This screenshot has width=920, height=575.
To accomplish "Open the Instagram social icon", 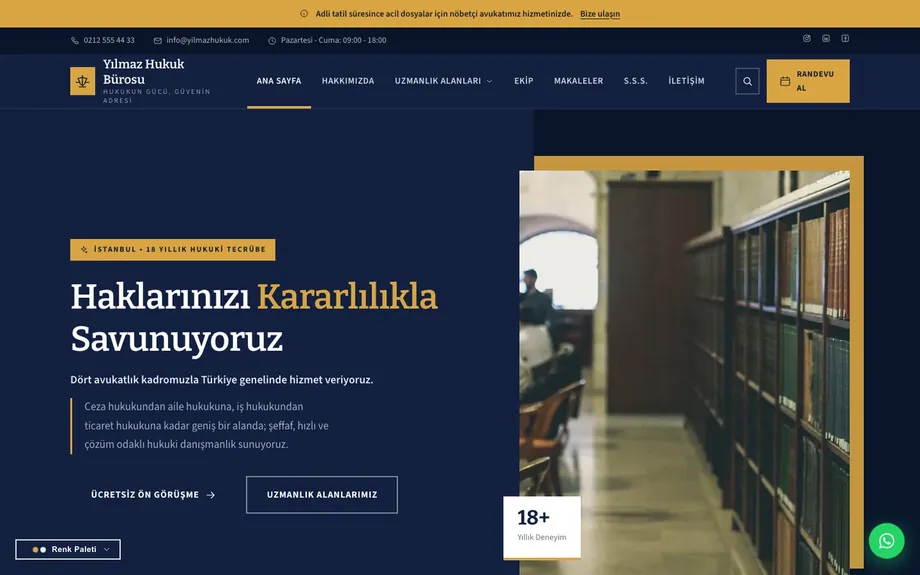I will pos(807,38).
